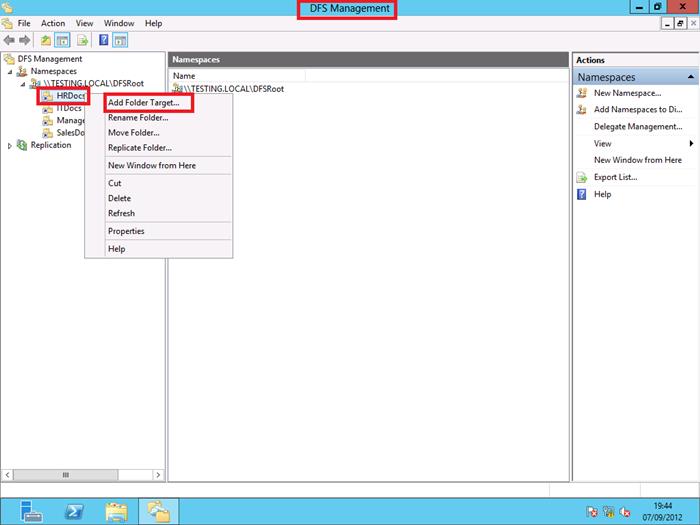The width and height of the screenshot is (700, 525).
Task: Click Delegate Management Permissions action
Action: click(638, 127)
